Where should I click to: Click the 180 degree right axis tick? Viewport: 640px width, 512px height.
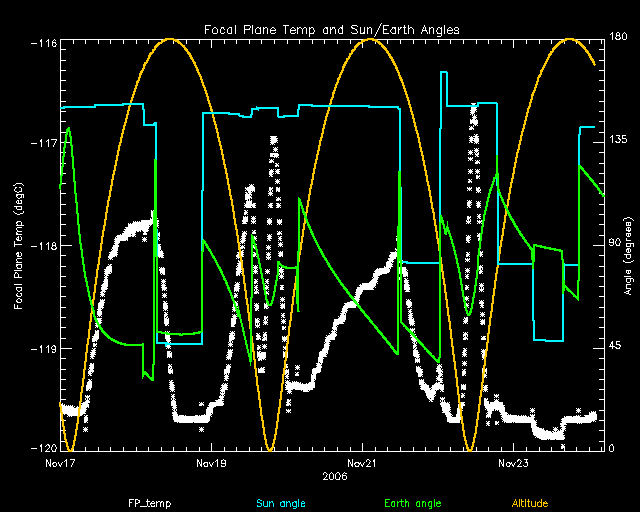619,39
